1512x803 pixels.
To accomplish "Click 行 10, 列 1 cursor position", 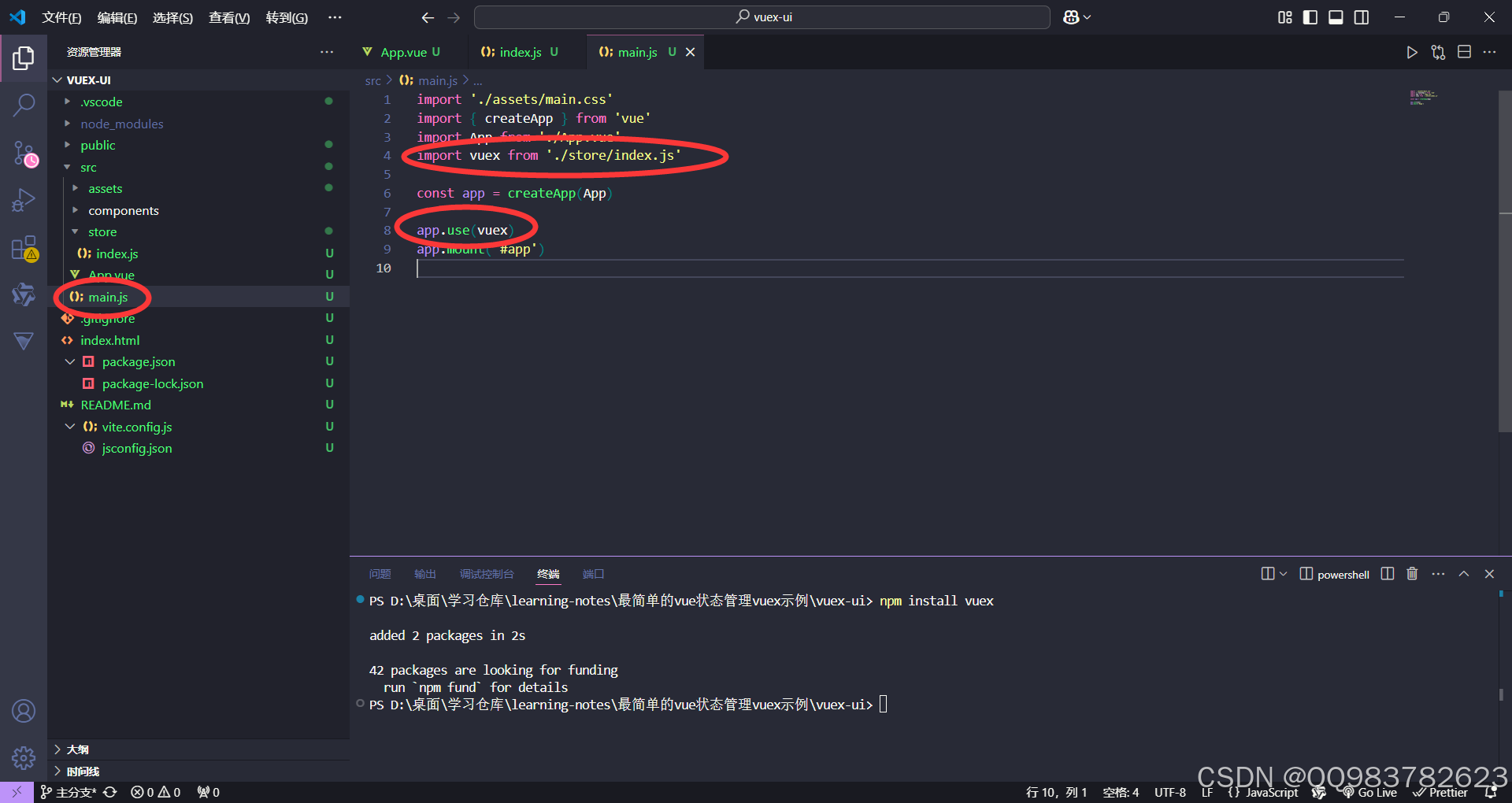I will tap(1056, 792).
